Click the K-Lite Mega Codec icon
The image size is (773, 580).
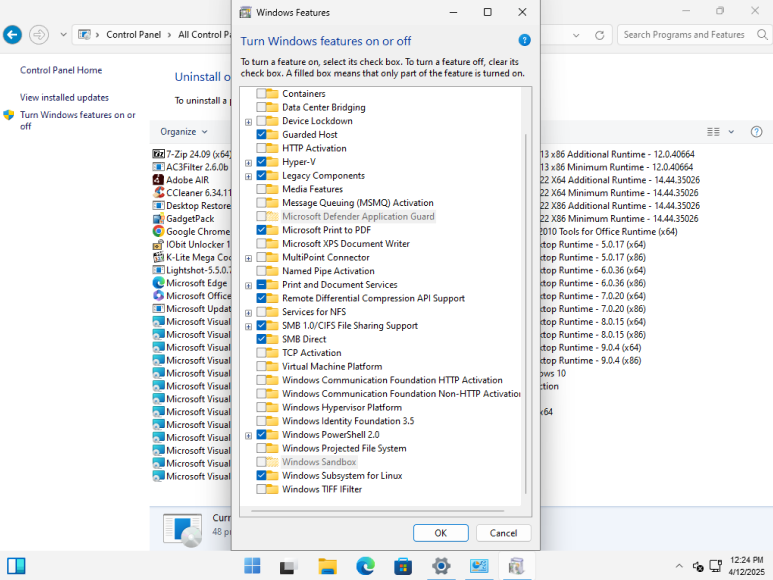(158, 257)
